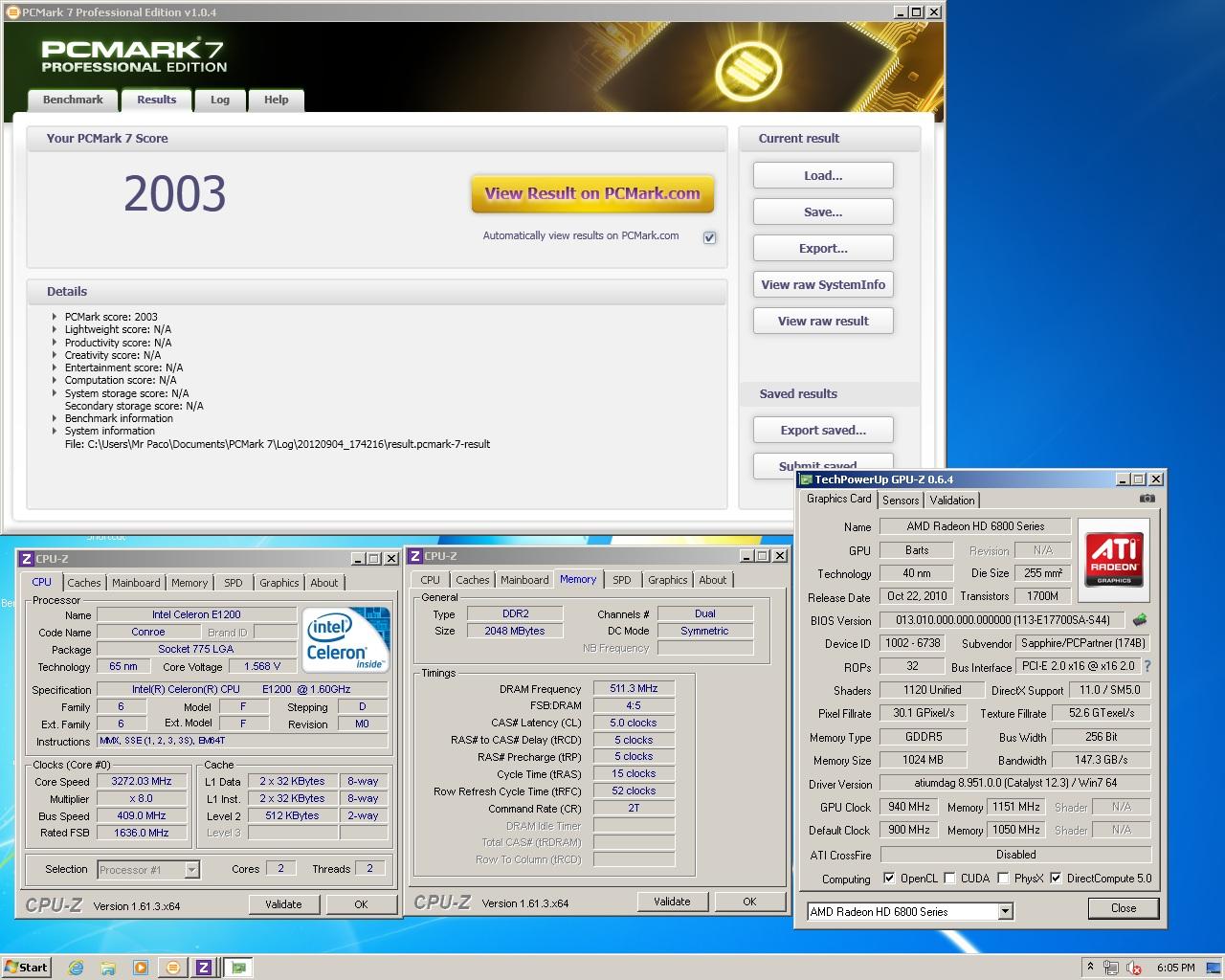
Task: Click the Bus Interface question mark icon
Action: click(x=1147, y=666)
